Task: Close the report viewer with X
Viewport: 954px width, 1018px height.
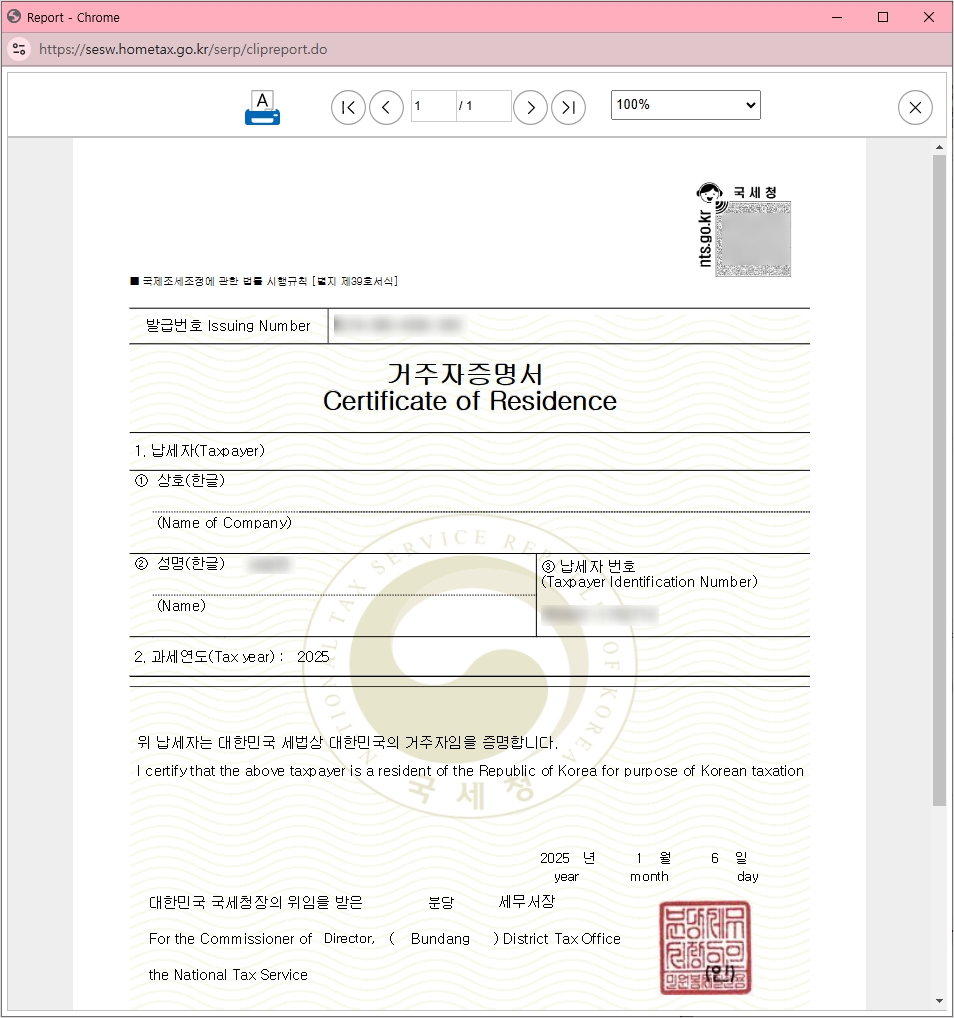Action: 915,108
